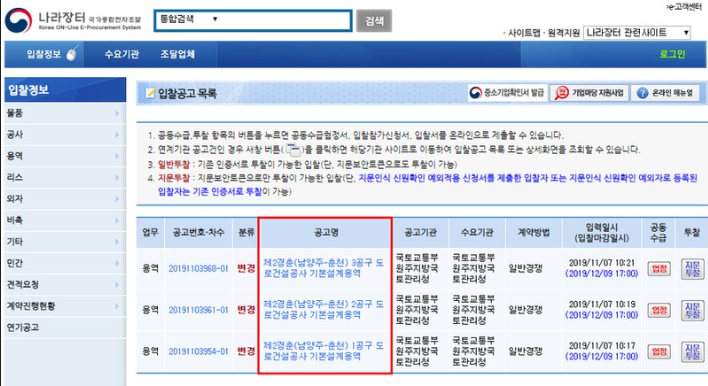Open the 2공구 도로건설공사 기본설계용역 notice
The height and width of the screenshot is (386, 708).
point(323,309)
